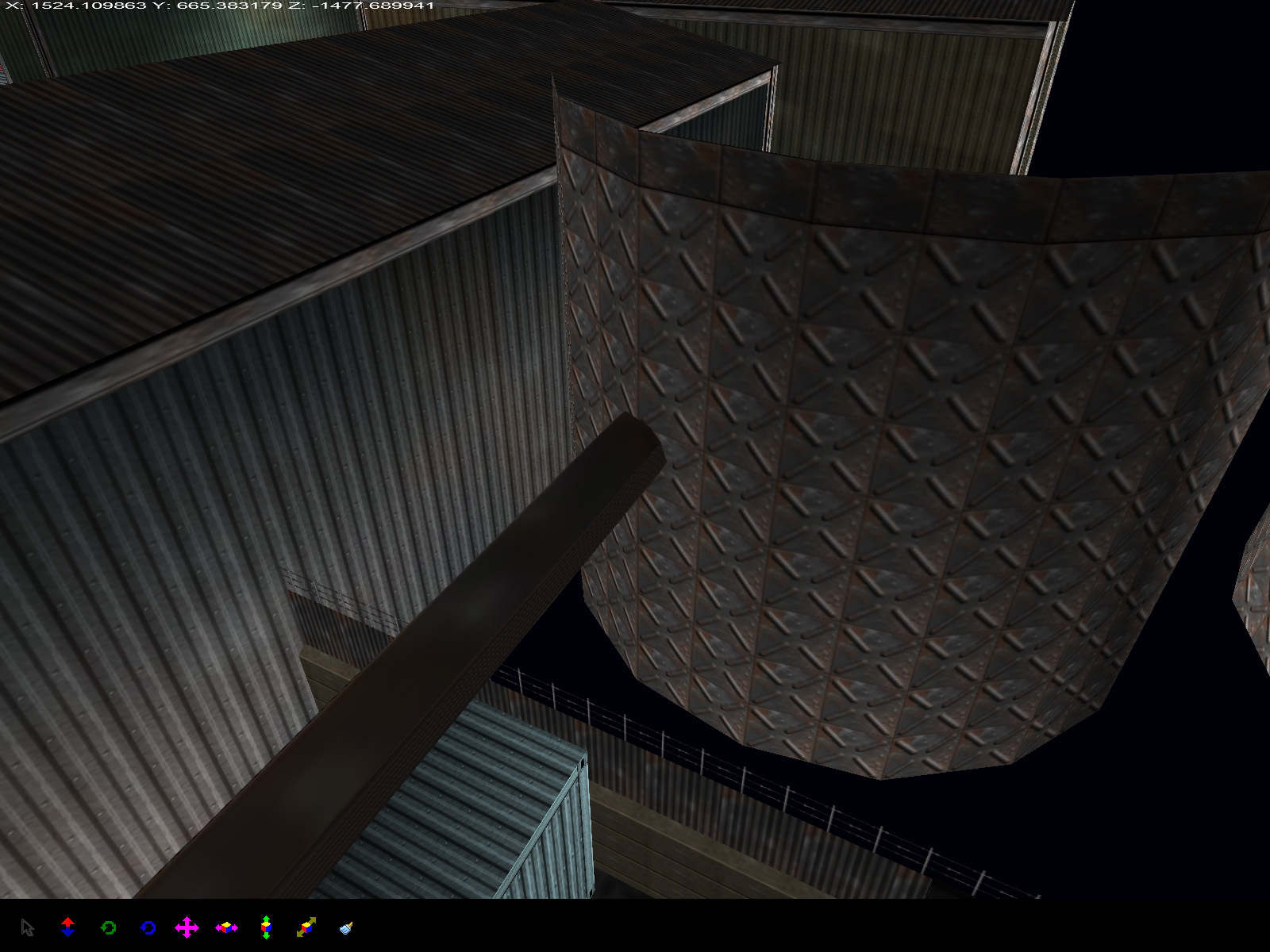Activate the blue rotate tool
This screenshot has width=1270, height=952.
pos(148,927)
